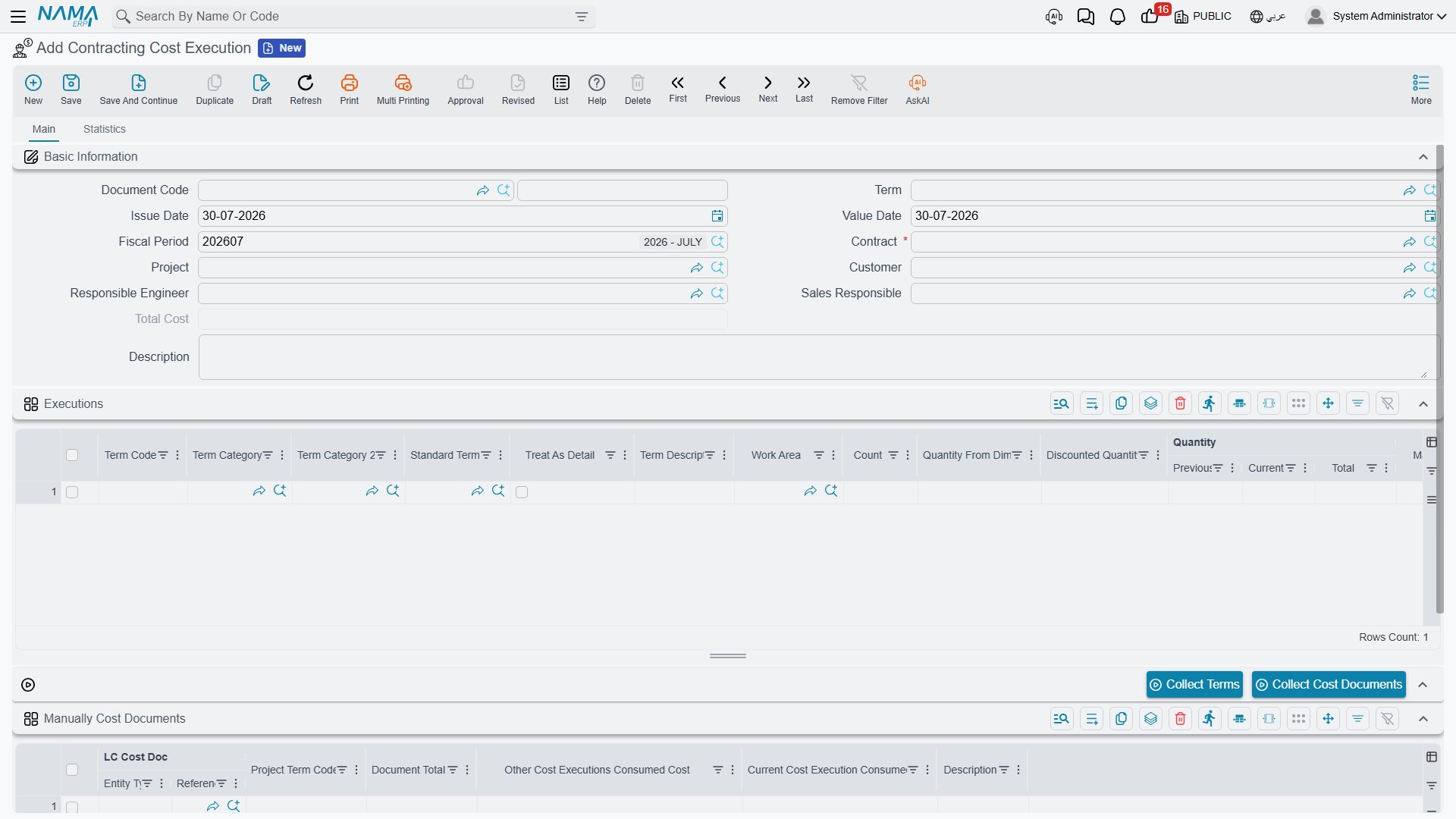Click the Approval toolbar icon
This screenshot has width=1456, height=819.
tap(466, 89)
